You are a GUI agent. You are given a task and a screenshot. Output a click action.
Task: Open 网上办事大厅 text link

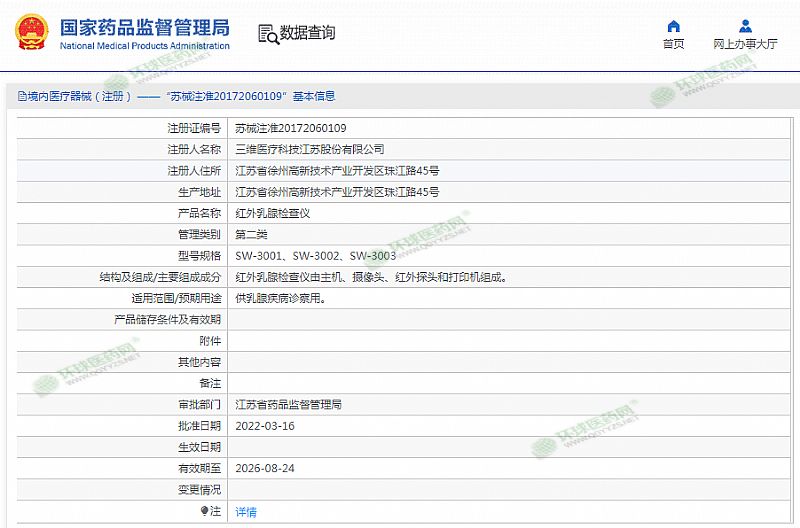(x=745, y=45)
